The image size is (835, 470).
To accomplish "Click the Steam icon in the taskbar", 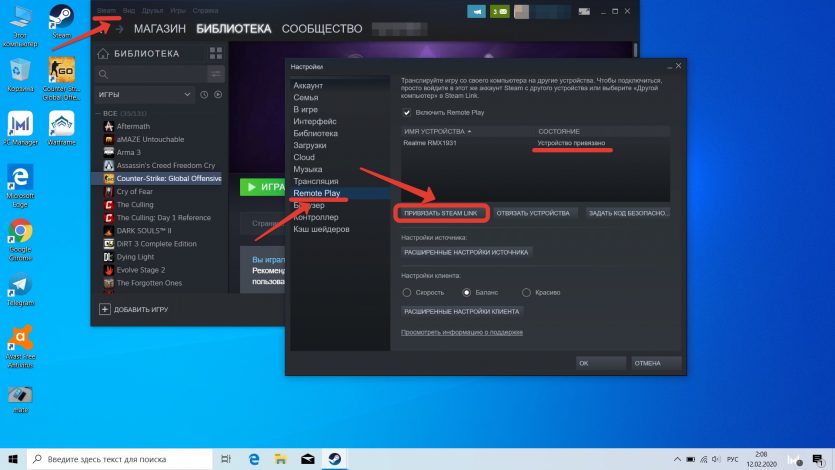I will point(334,459).
